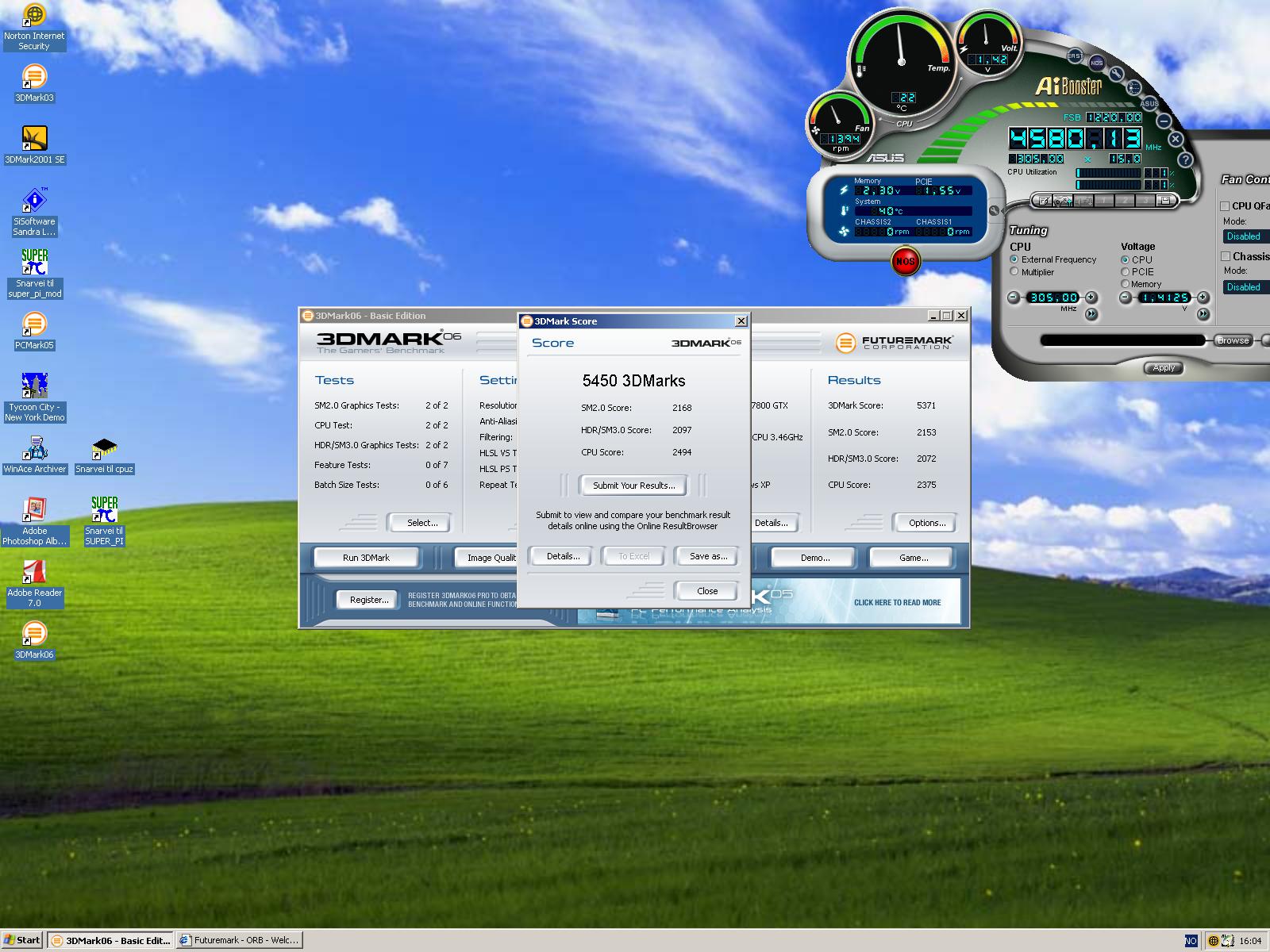This screenshot has height=952, width=1270.
Task: Increase voltage with plus button
Action: click(x=1203, y=297)
